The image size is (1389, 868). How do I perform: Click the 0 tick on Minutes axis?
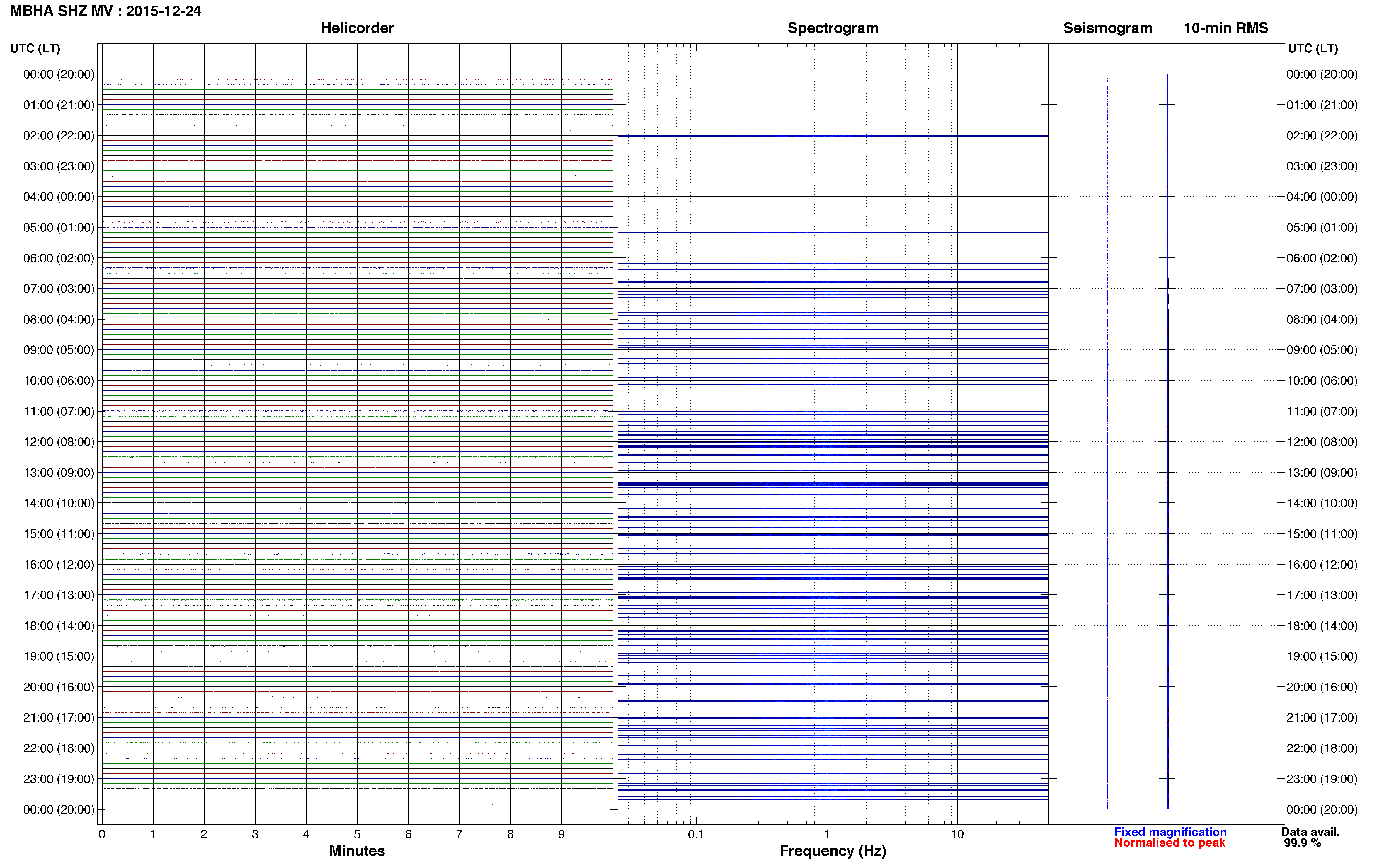(x=102, y=834)
